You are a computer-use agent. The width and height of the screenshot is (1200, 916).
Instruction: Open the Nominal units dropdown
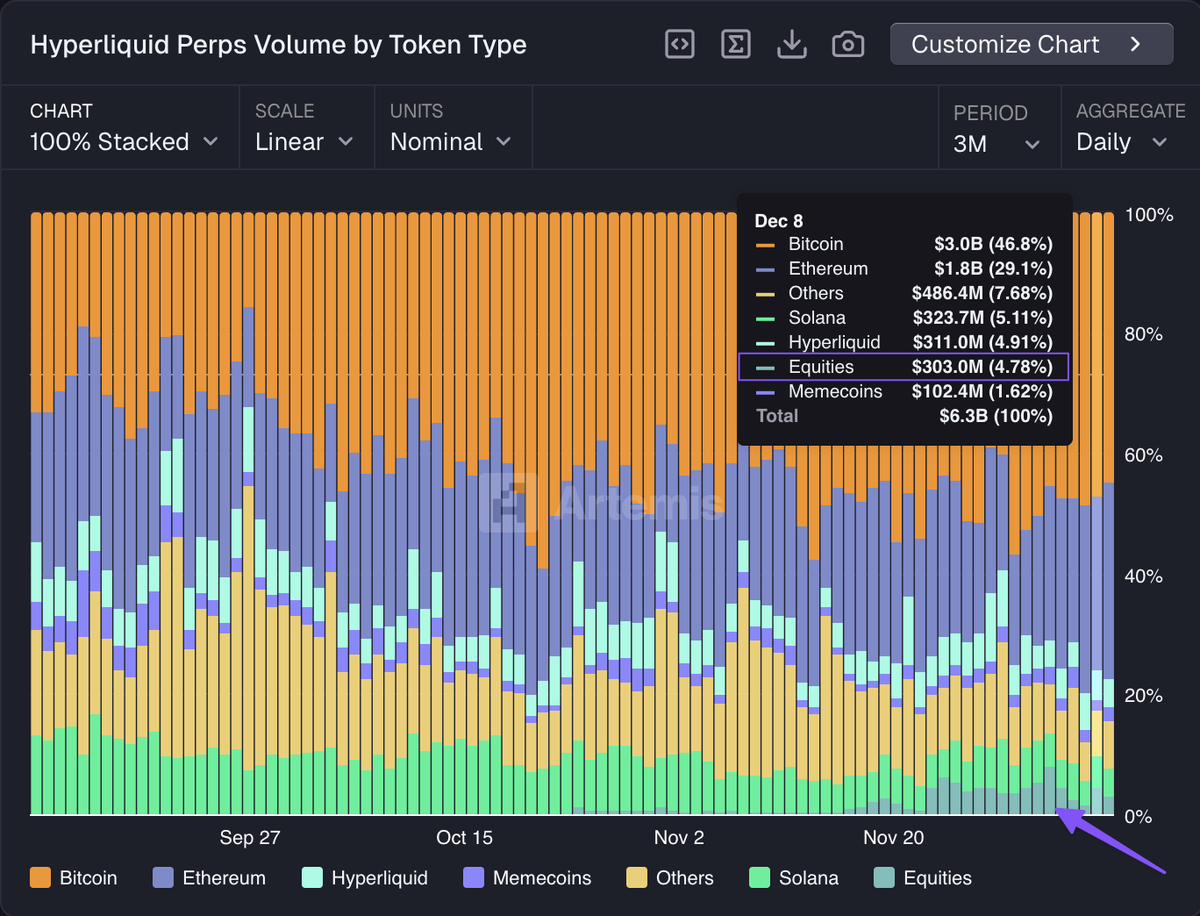(451, 142)
